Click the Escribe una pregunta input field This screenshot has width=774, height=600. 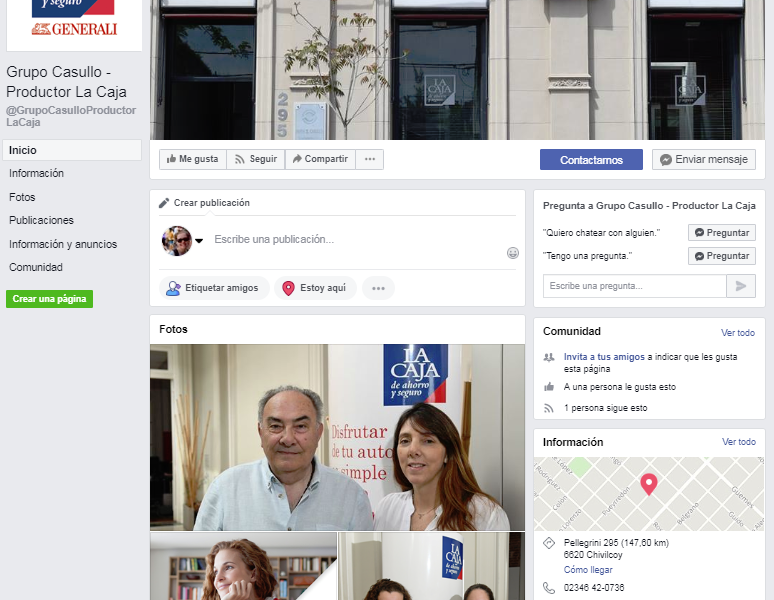(x=635, y=286)
